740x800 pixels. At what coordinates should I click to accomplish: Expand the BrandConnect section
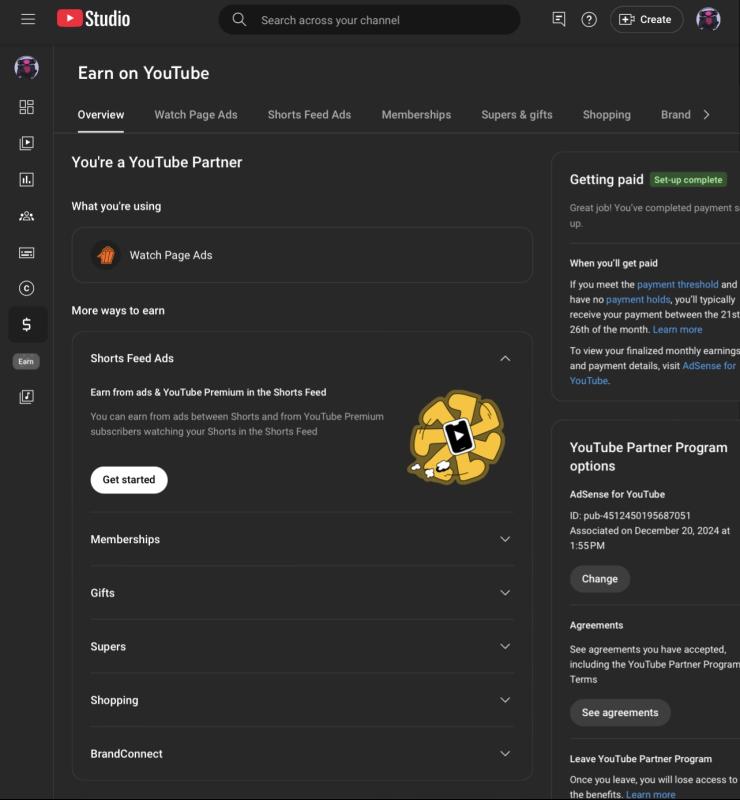point(505,754)
